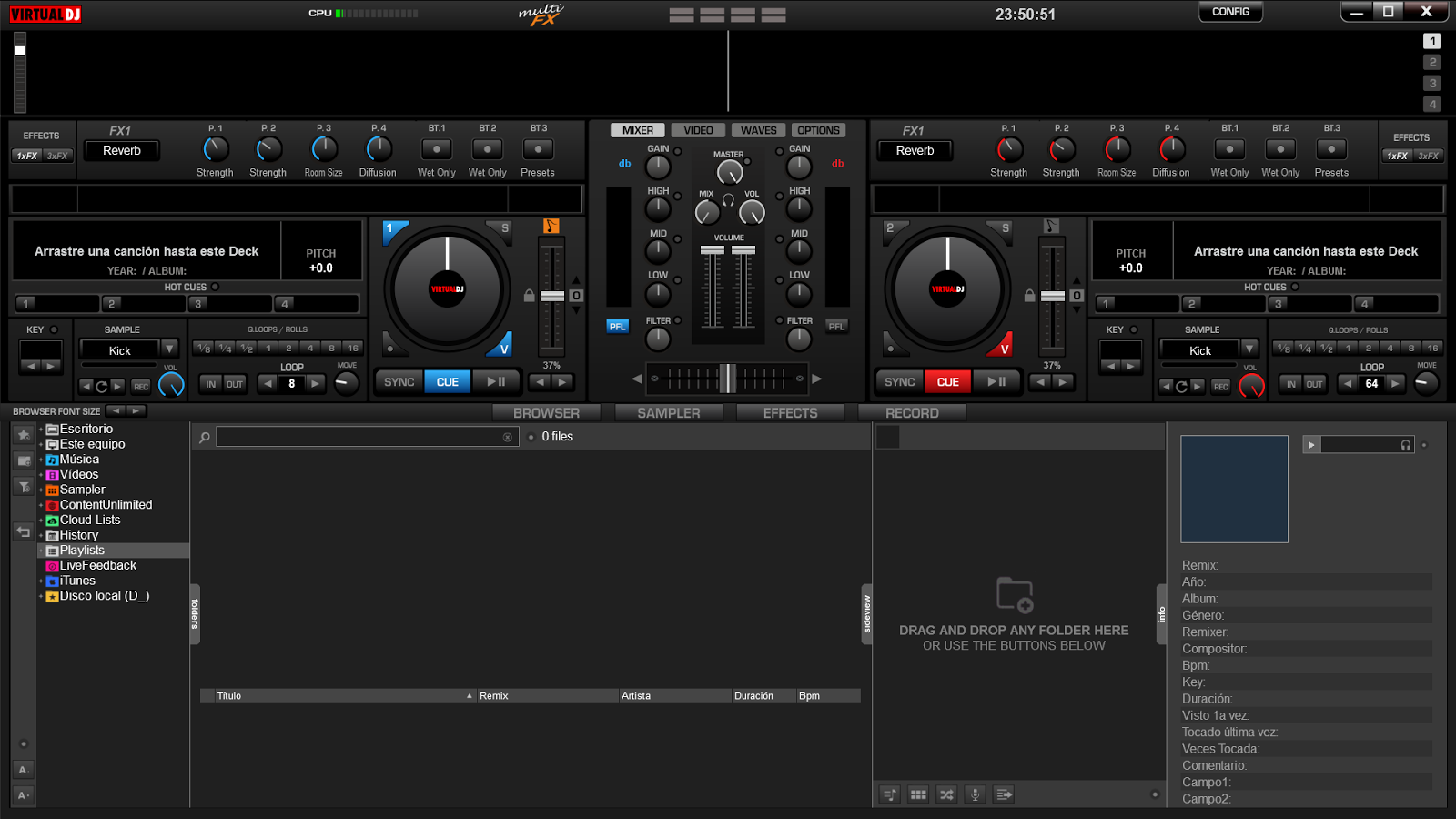Expand the Música folder in the browser tree

coord(41,460)
